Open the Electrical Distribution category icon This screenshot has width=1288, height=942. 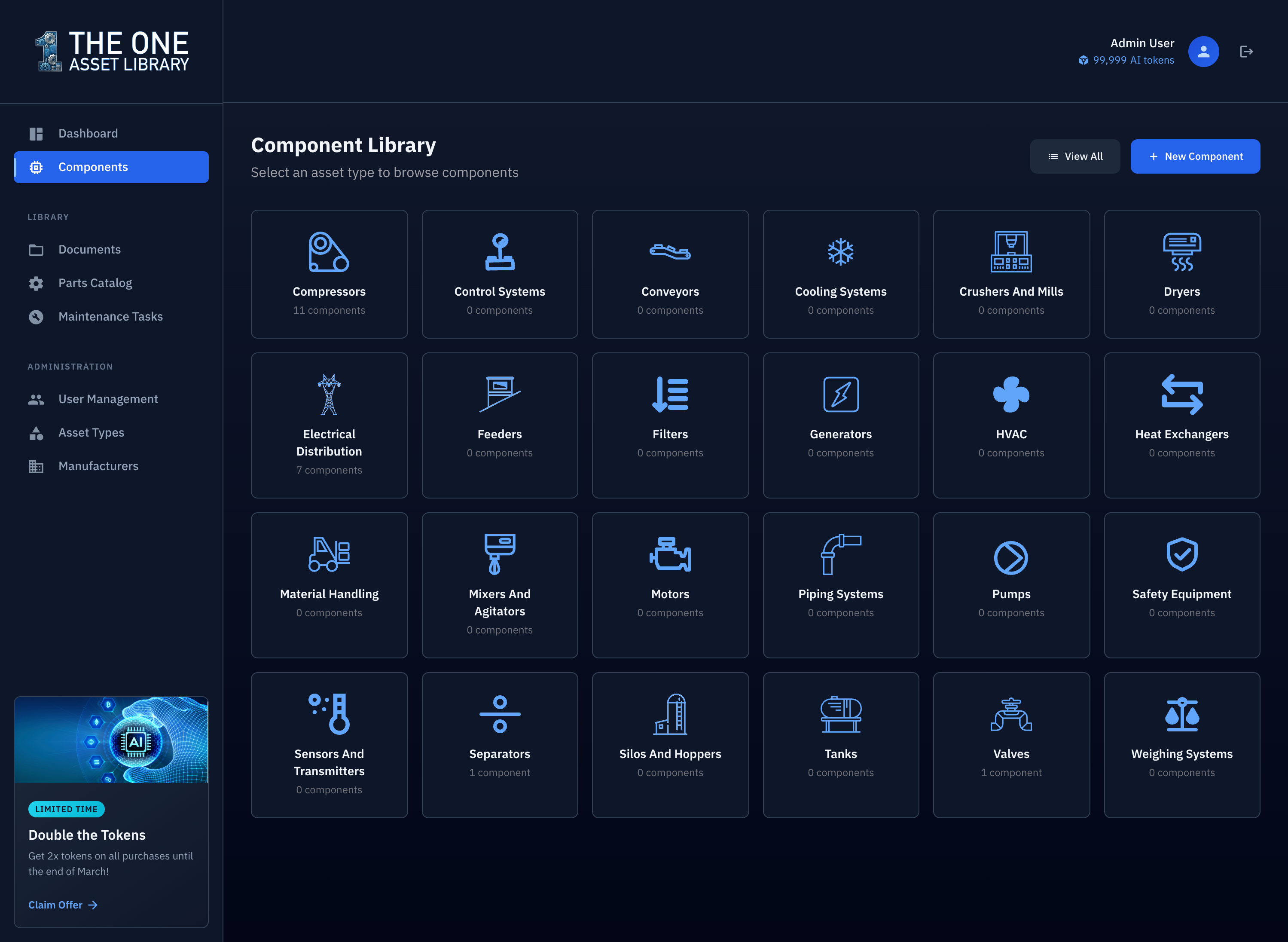pyautogui.click(x=329, y=395)
